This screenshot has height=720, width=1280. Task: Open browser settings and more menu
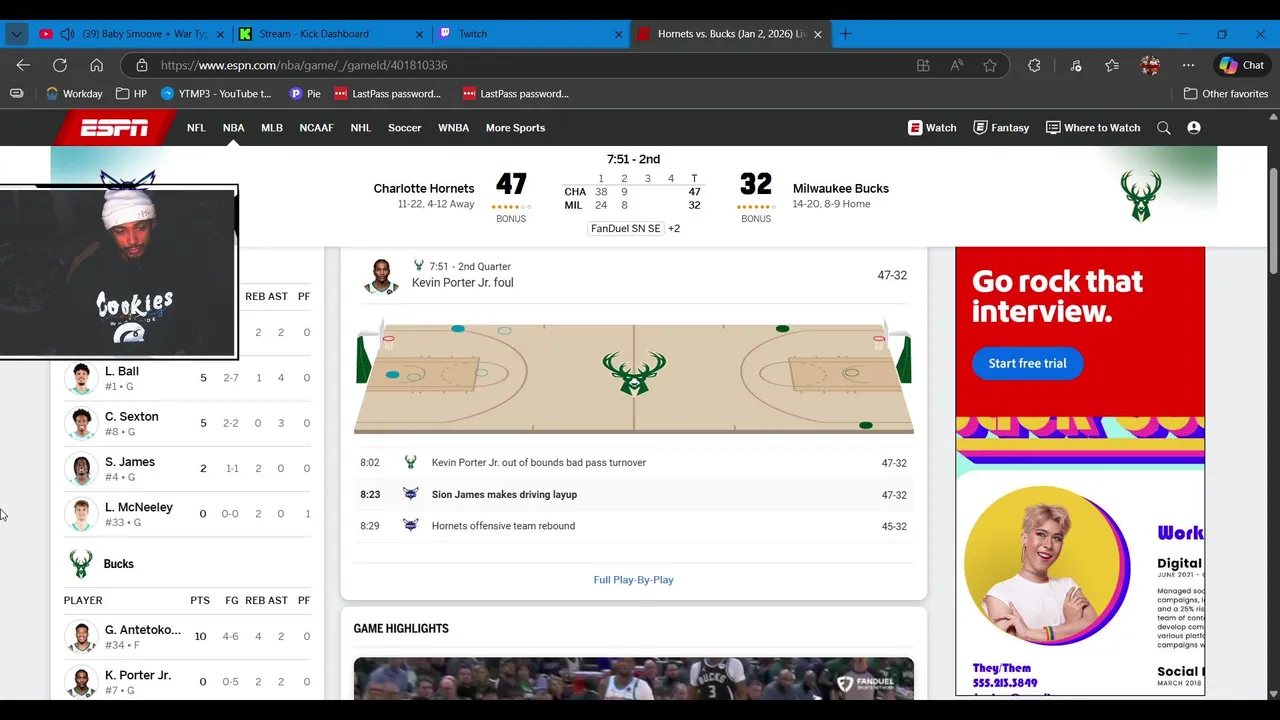1188,65
